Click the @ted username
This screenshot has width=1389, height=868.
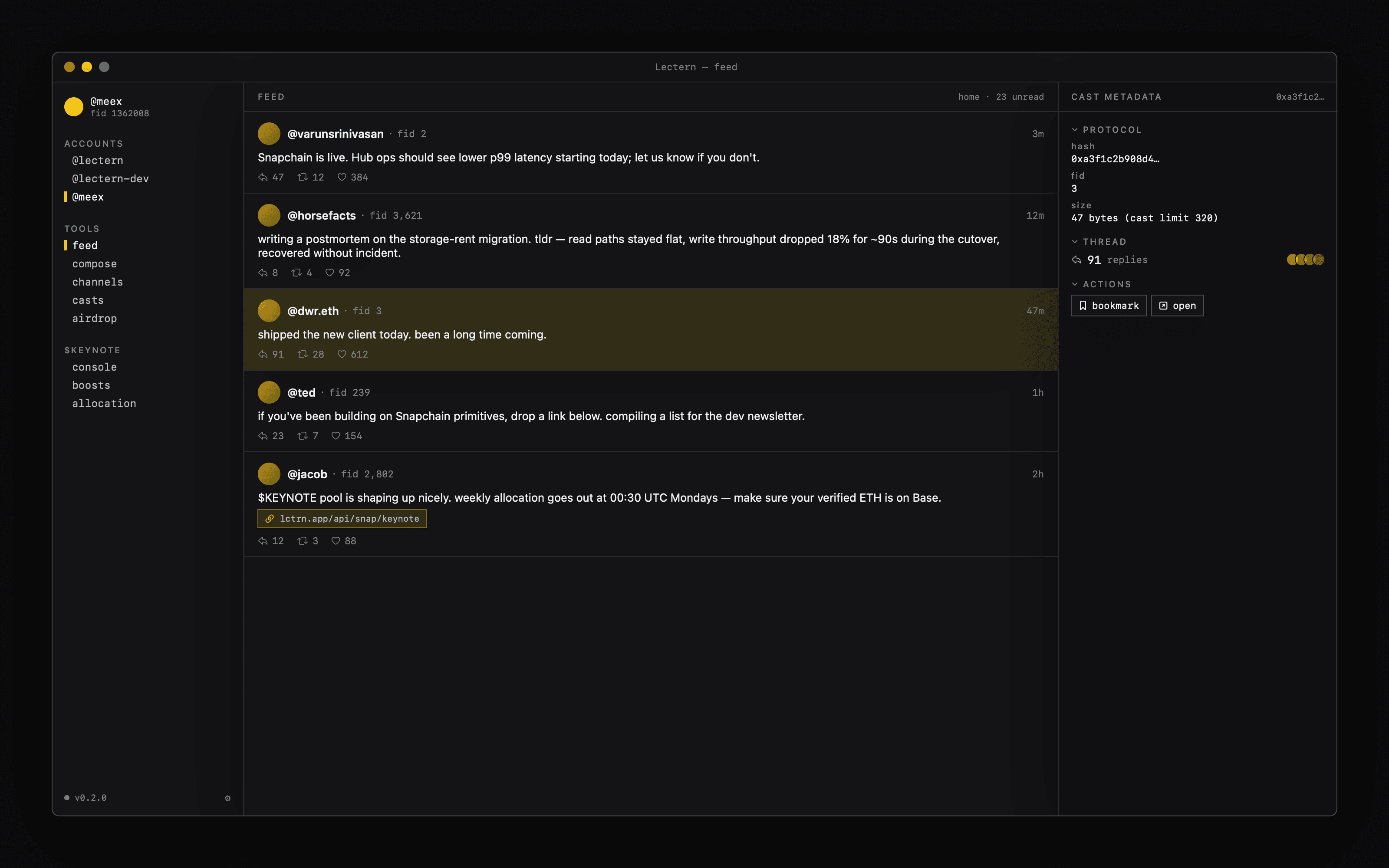point(301,392)
